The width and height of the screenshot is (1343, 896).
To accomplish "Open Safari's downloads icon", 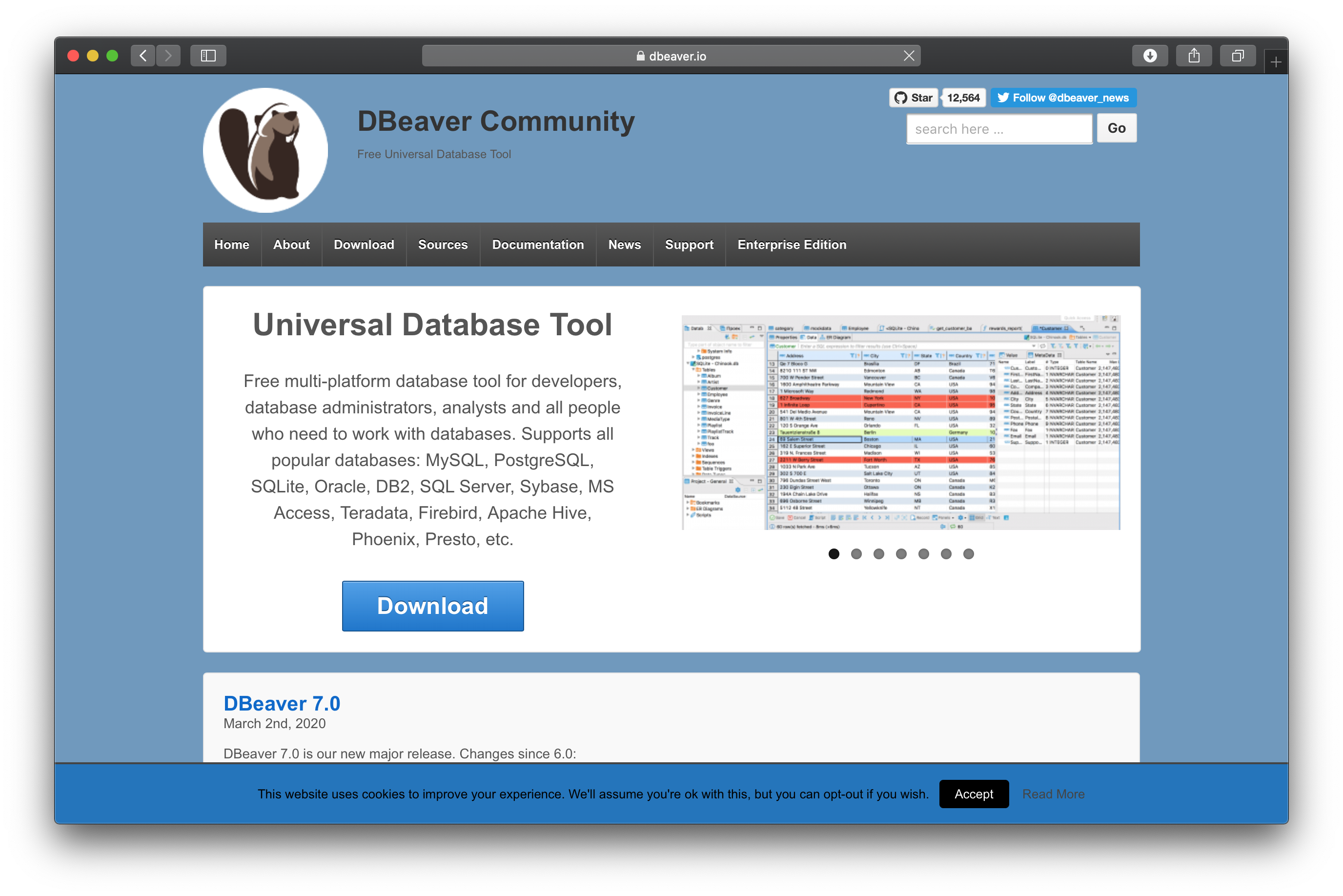I will coord(1149,56).
